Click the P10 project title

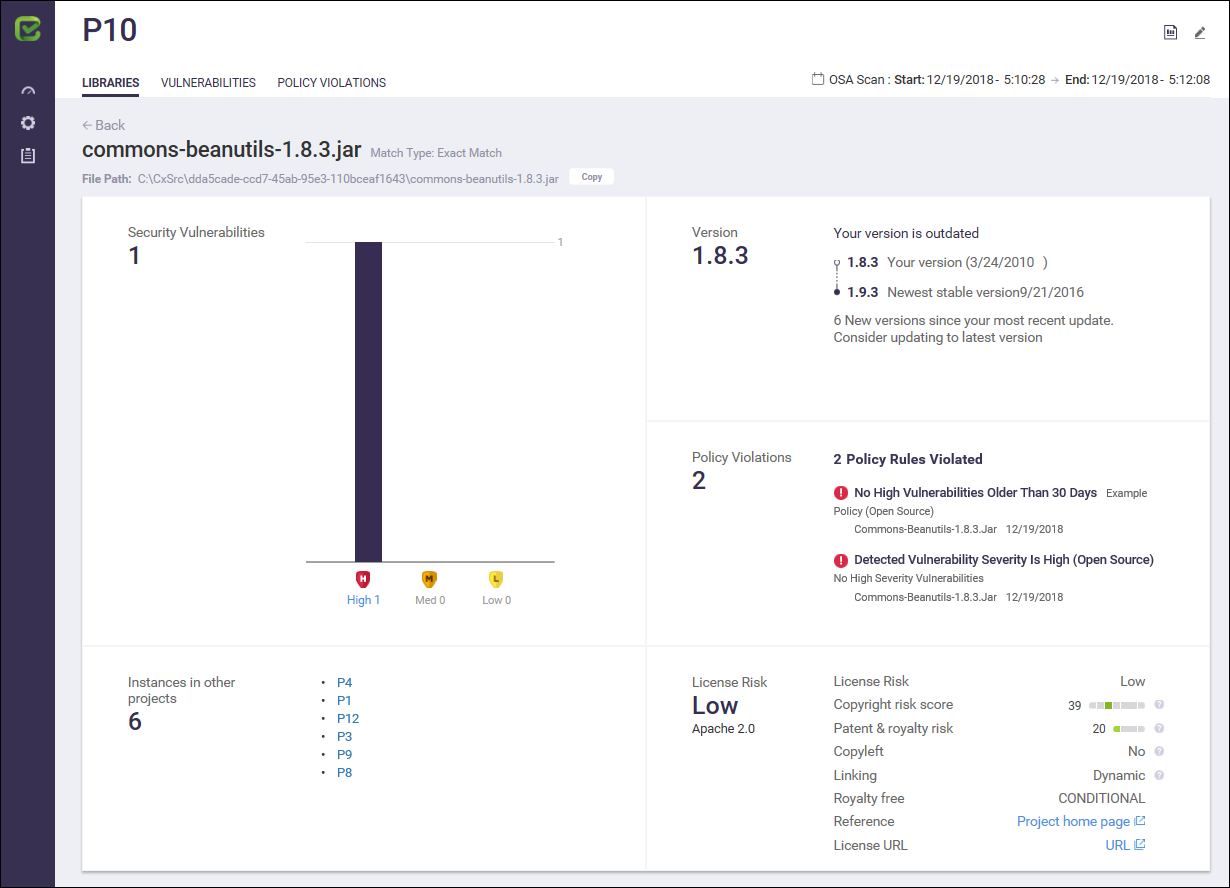(110, 31)
